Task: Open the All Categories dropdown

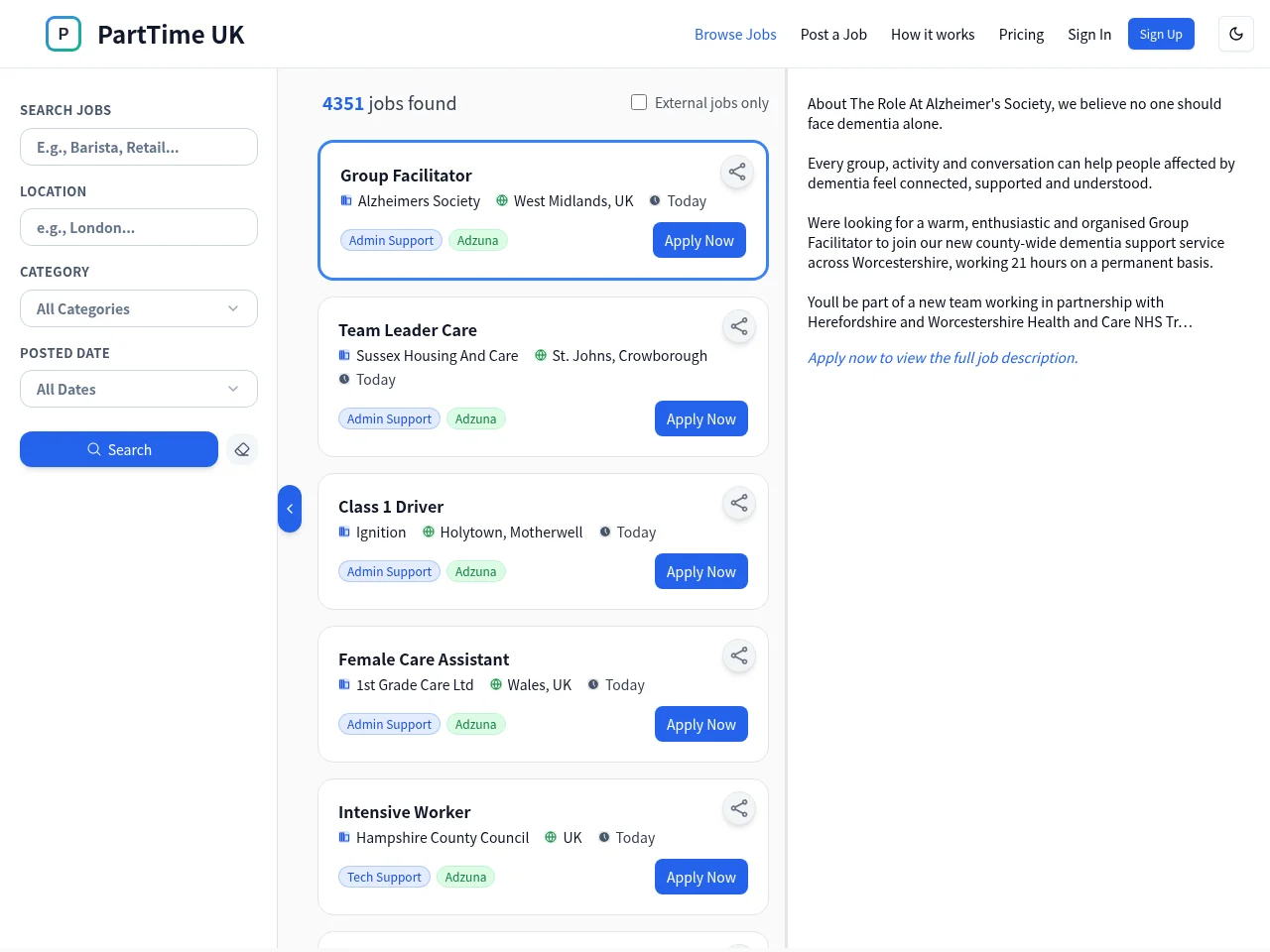Action: [x=139, y=308]
